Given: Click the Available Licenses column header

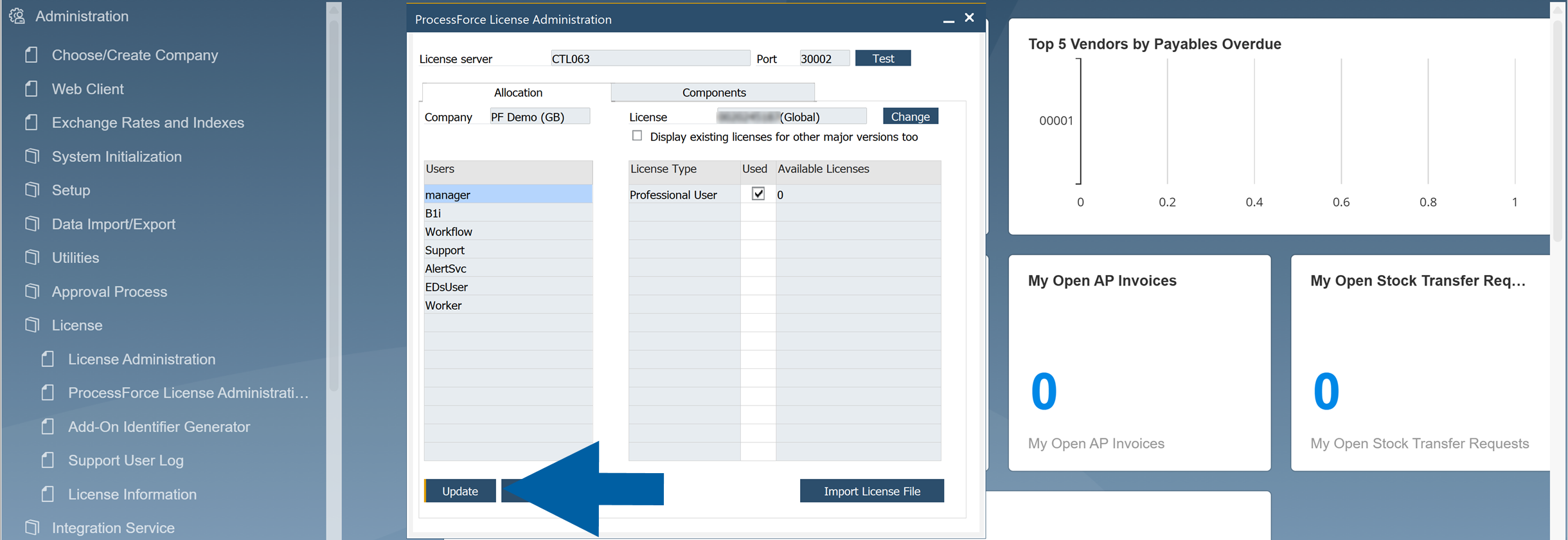Looking at the screenshot, I should [859, 172].
